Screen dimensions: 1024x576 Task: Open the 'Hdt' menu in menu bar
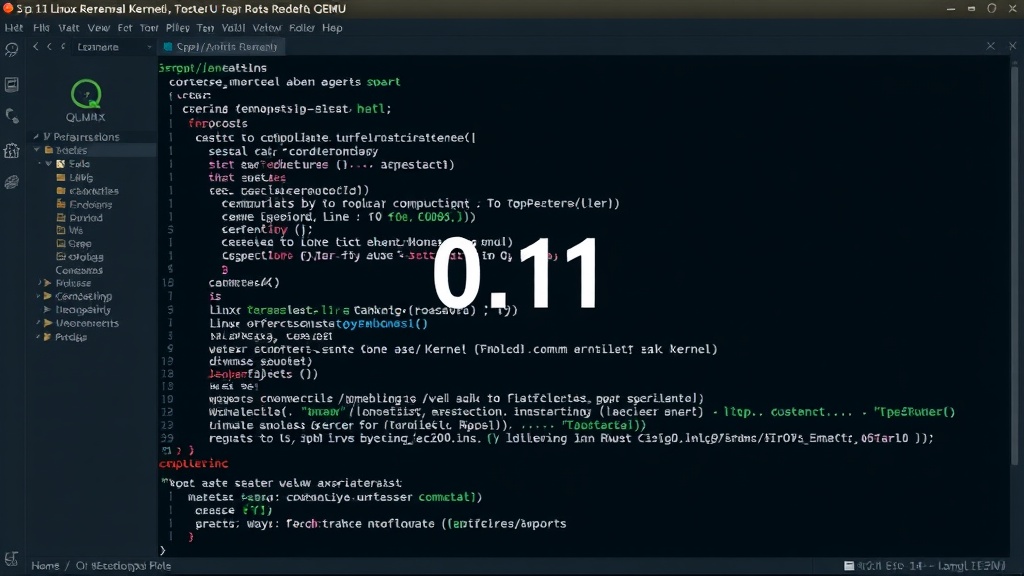14,27
